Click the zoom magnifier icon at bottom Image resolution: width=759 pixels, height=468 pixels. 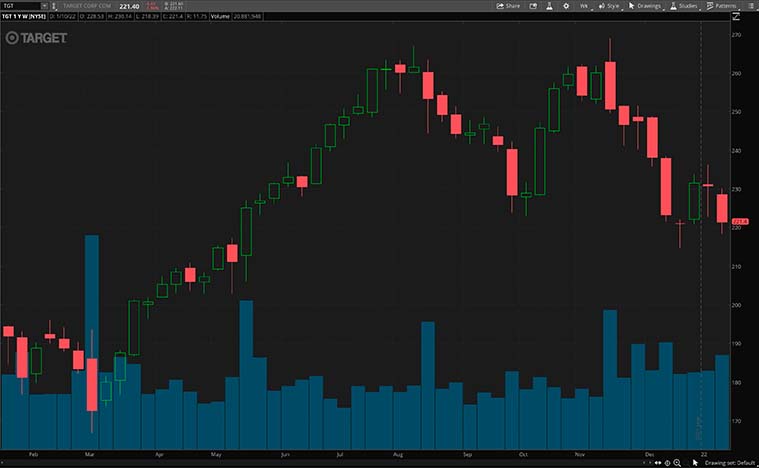point(677,463)
